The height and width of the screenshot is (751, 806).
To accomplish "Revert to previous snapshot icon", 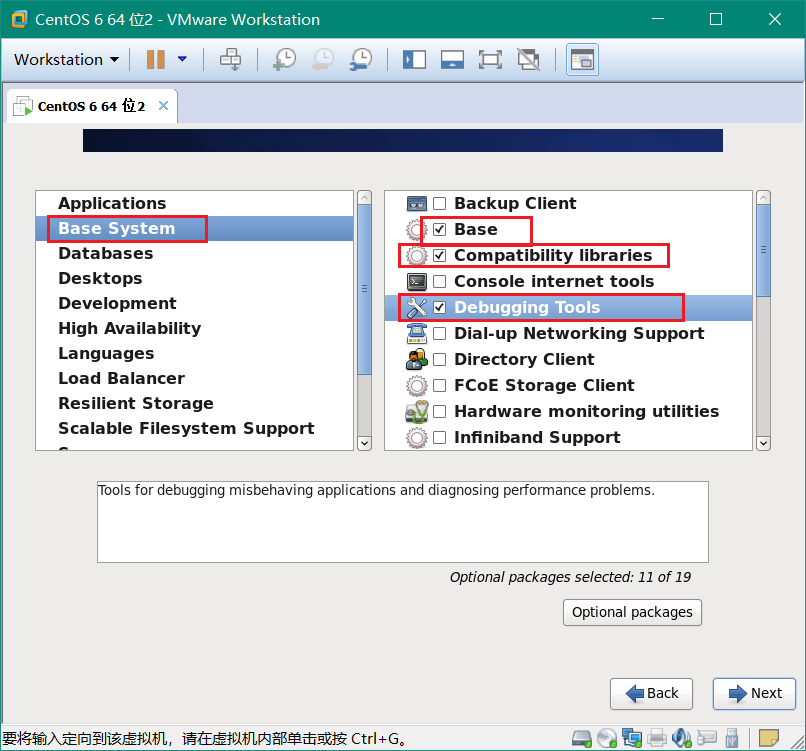I will tap(322, 60).
